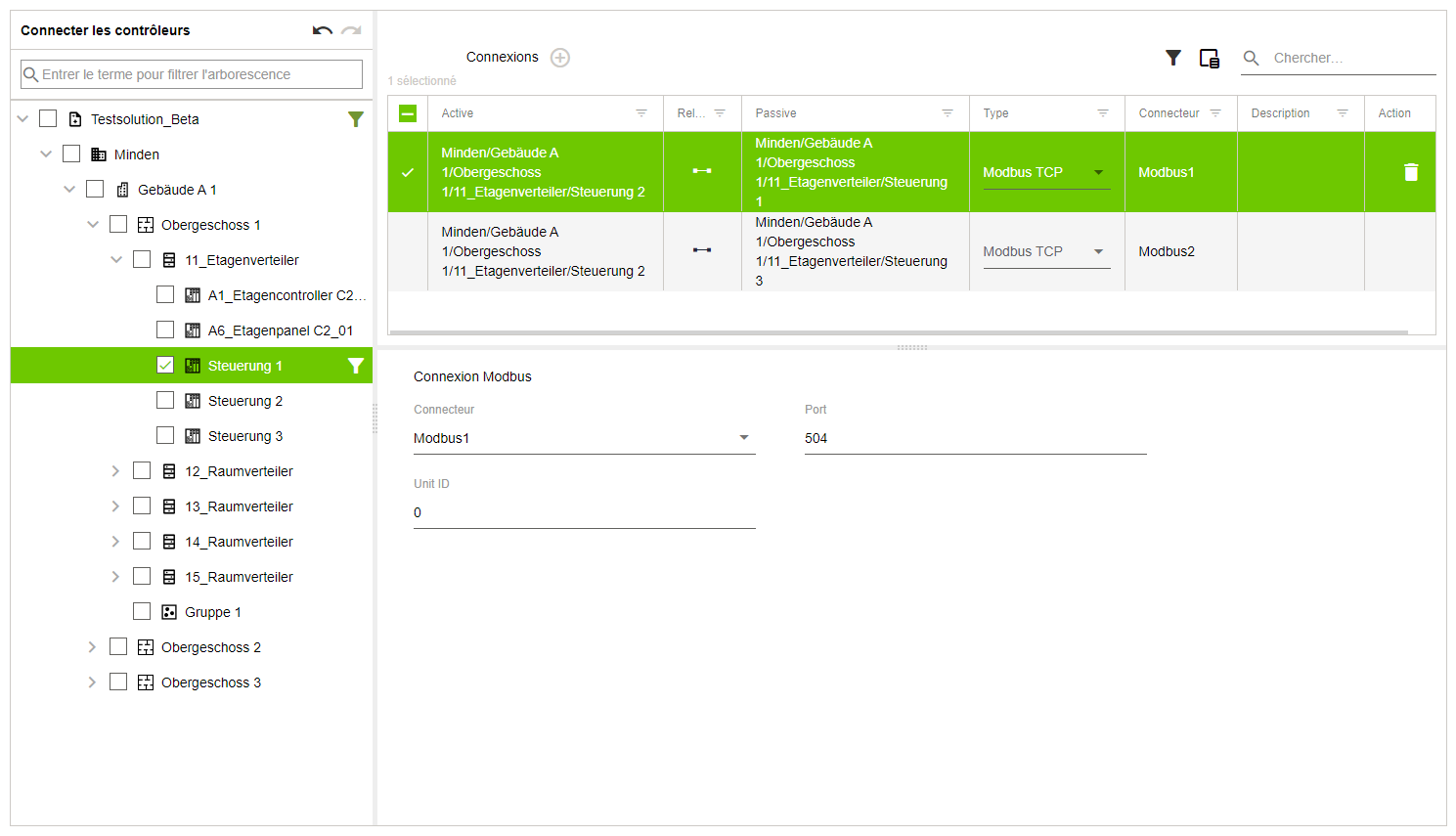The height and width of the screenshot is (836, 1456).
Task: Select the Obergeschoss 3 tree item
Action: pos(210,682)
